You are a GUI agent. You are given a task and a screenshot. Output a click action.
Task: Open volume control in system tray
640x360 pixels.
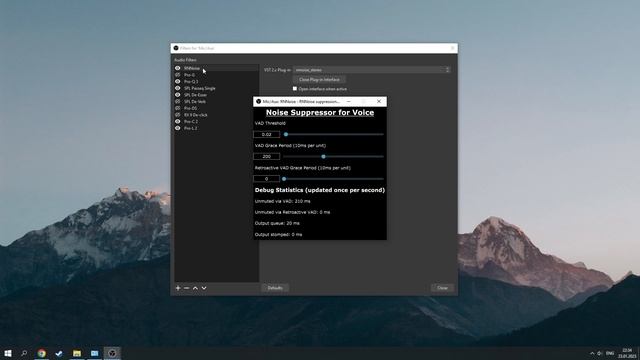point(600,353)
